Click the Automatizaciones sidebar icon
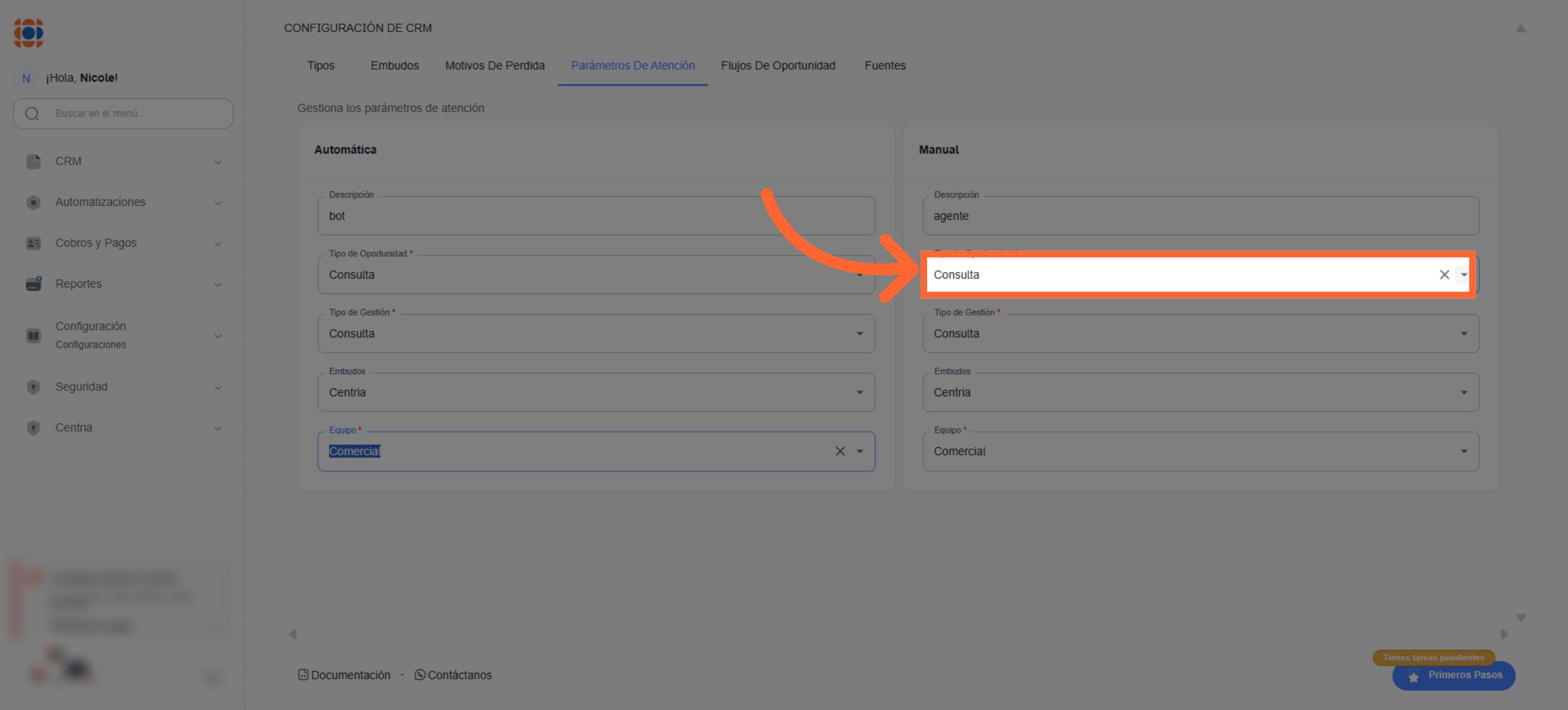This screenshot has height=710, width=1568. (x=33, y=203)
